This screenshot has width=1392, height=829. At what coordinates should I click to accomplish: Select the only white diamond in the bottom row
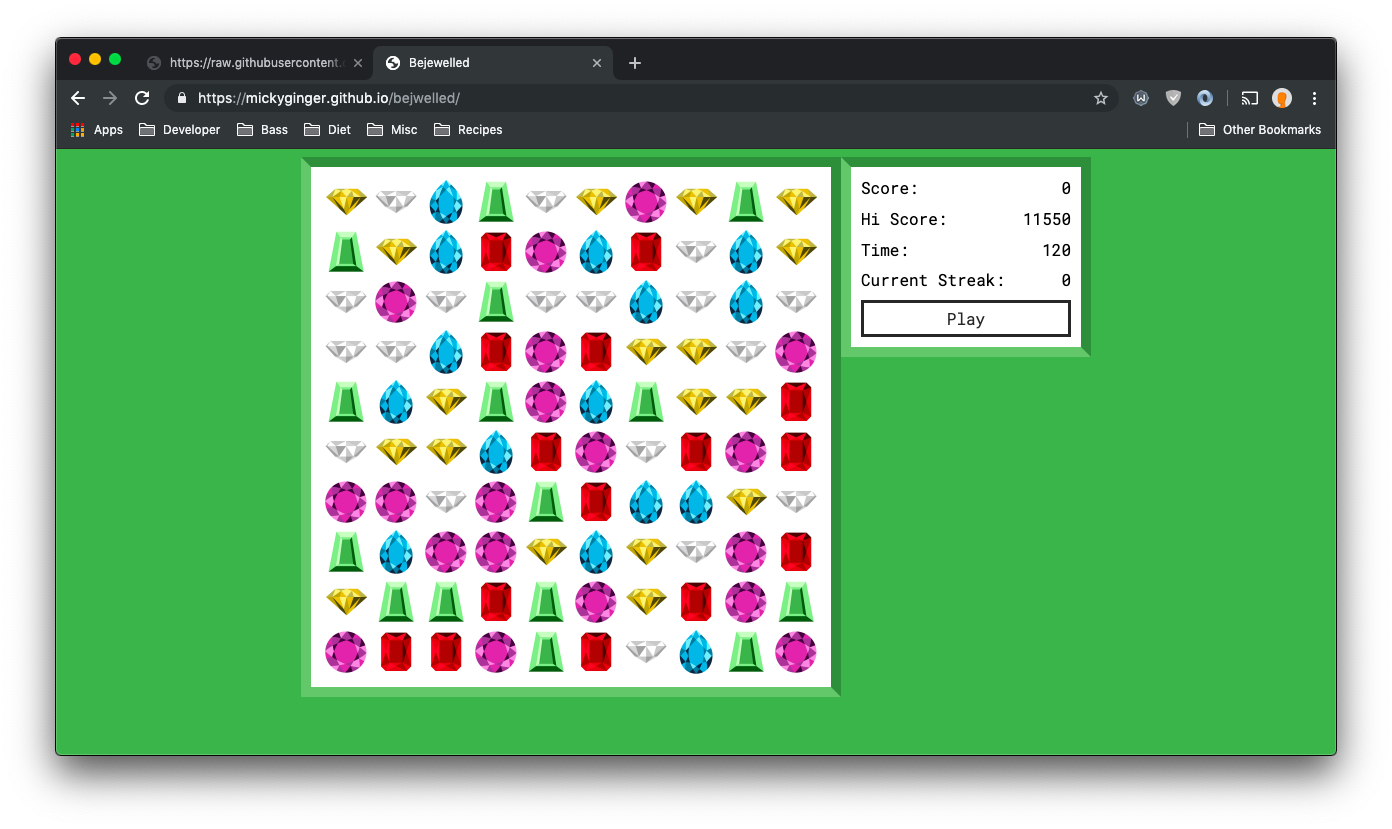[646, 651]
